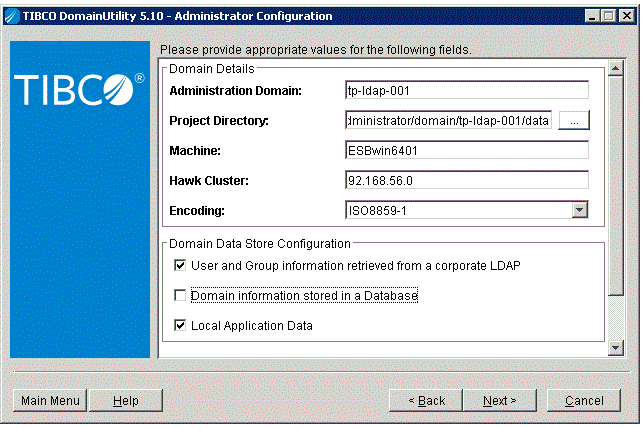Click the Hawk Cluster label text
644x427 pixels.
click(209, 181)
